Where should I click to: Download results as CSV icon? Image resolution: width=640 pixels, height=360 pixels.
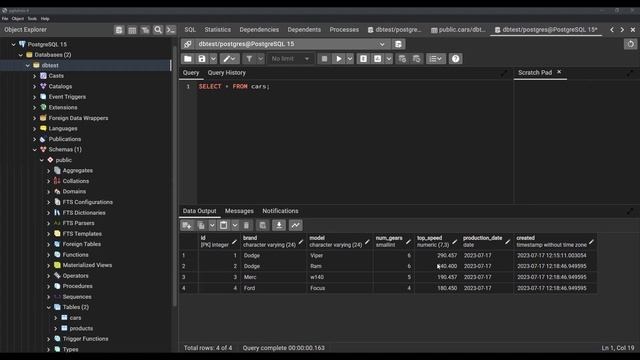point(279,225)
